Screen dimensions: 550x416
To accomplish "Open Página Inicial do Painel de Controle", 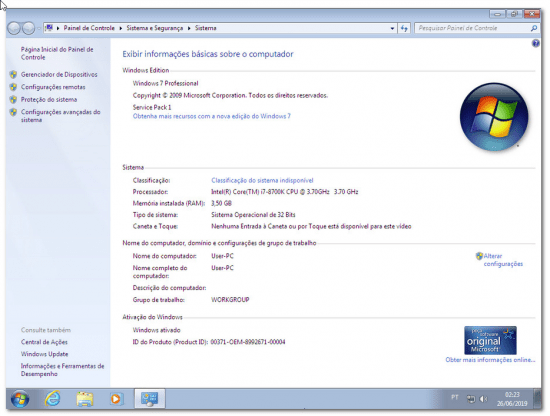I will click(57, 53).
